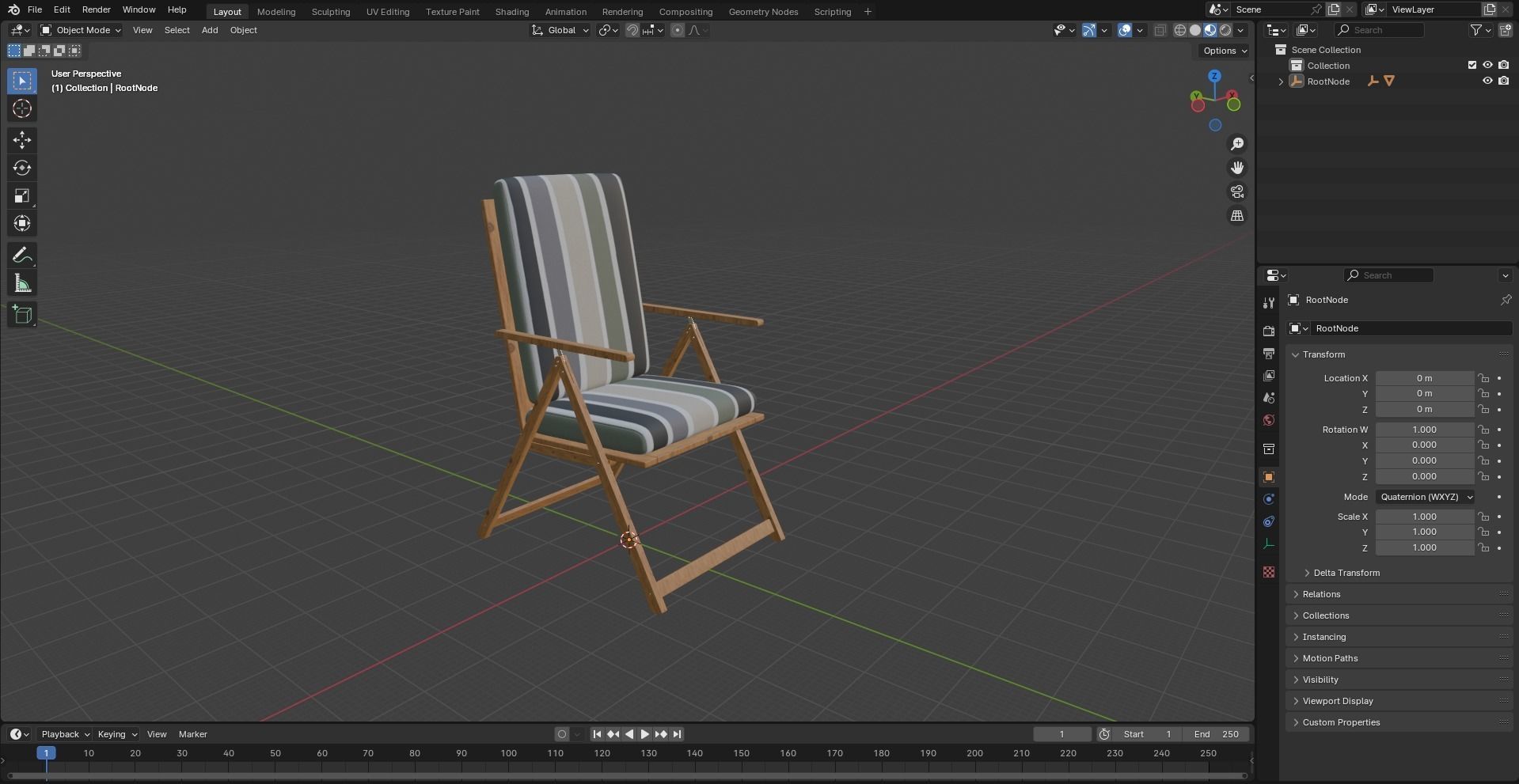The height and width of the screenshot is (784, 1519).
Task: Select the Move tool
Action: click(x=22, y=140)
